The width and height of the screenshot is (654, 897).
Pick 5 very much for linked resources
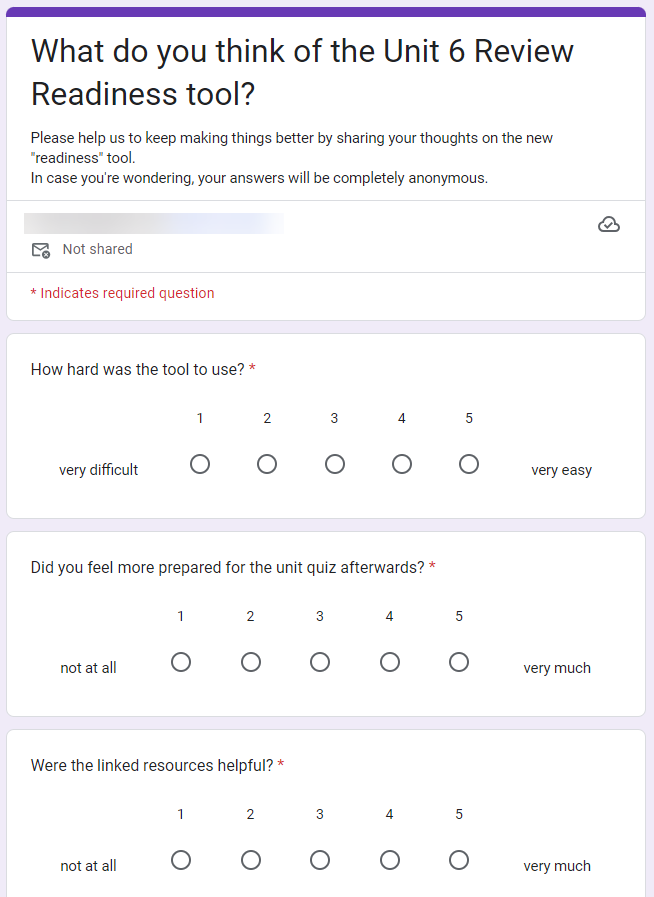[459, 860]
